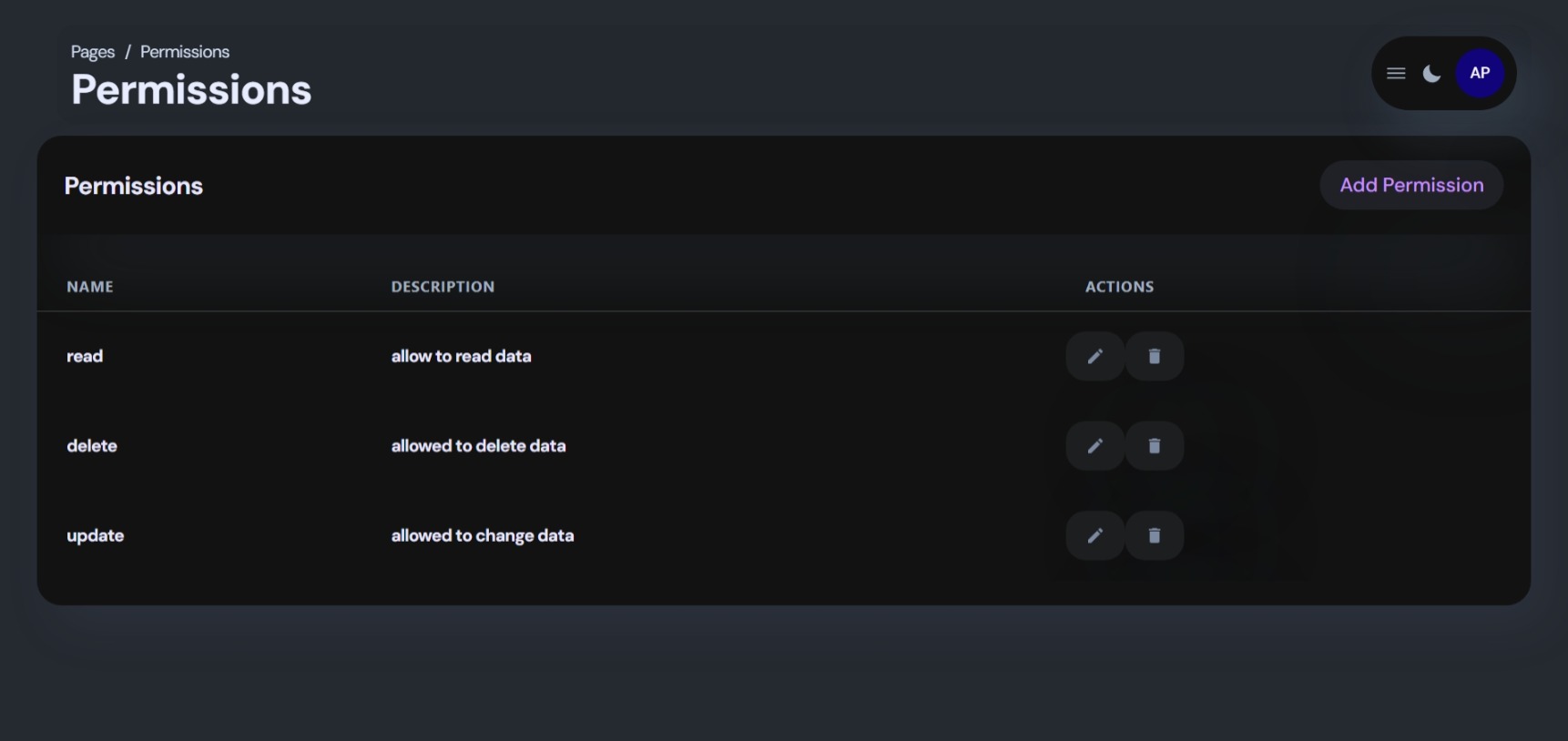Click the Permissions breadcrumb link
Viewport: 1568px width, 741px height.
click(185, 52)
